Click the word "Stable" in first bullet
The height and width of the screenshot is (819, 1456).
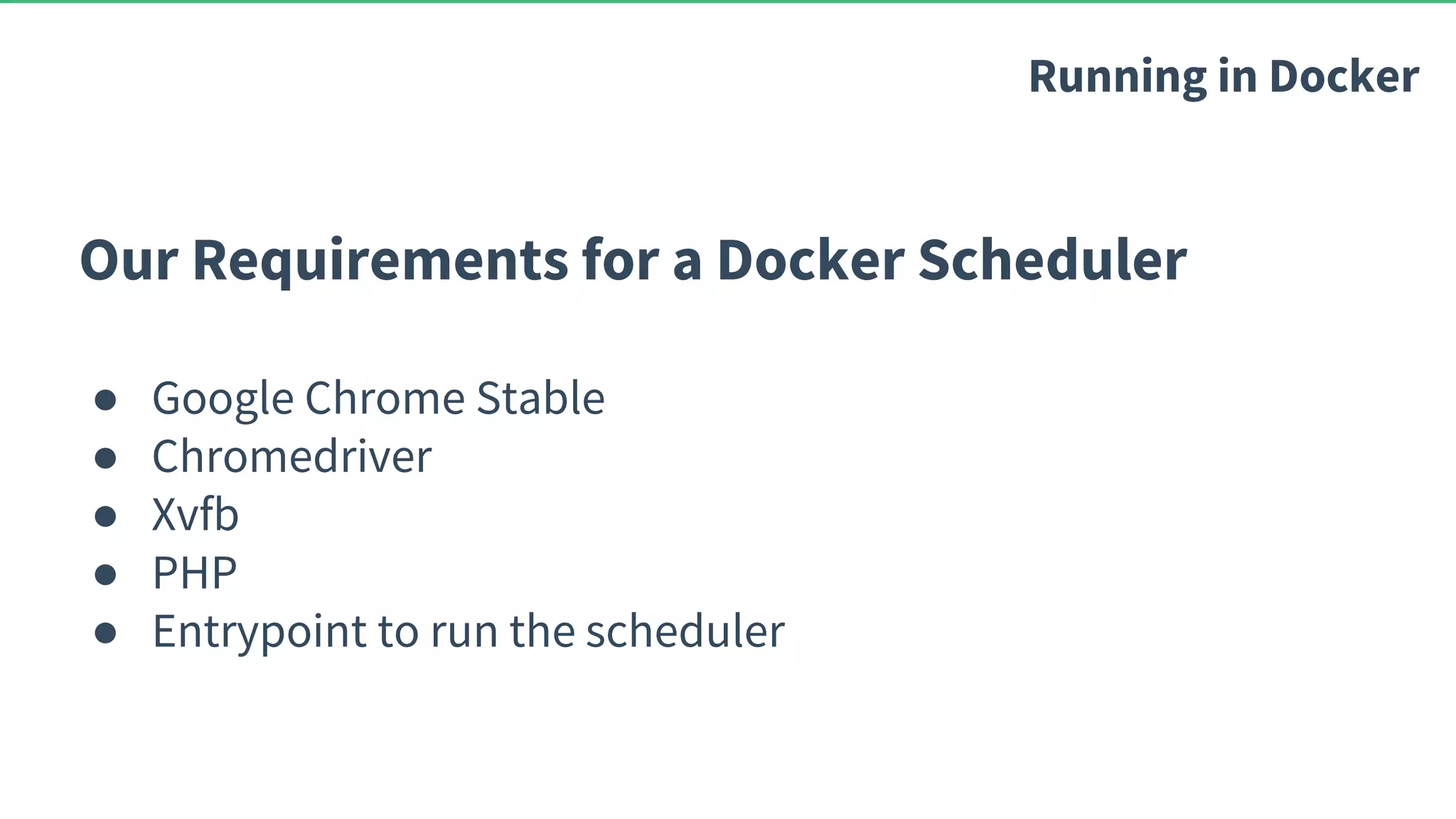coord(540,398)
